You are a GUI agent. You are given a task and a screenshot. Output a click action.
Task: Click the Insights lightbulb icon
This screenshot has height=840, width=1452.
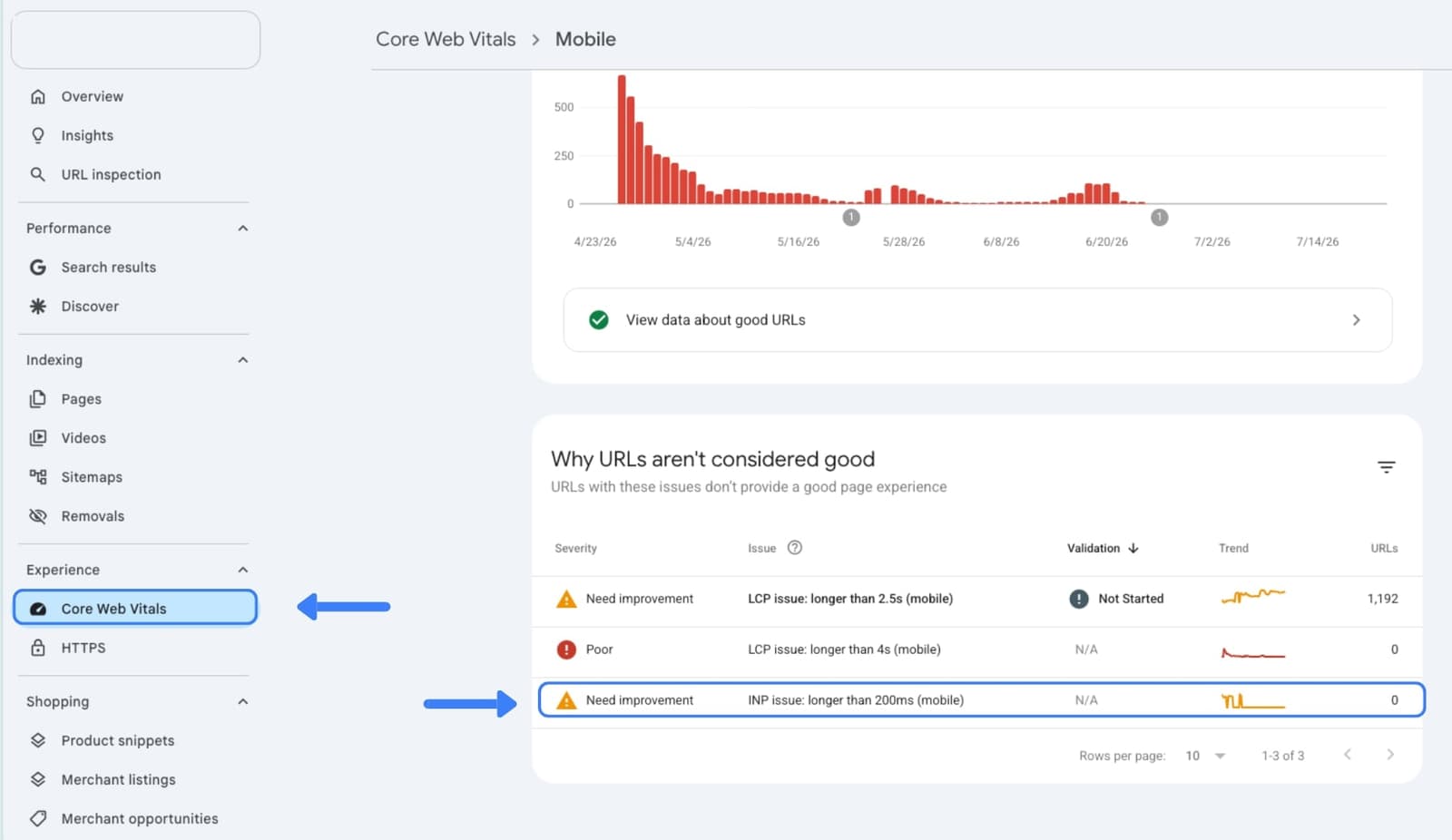pos(37,135)
